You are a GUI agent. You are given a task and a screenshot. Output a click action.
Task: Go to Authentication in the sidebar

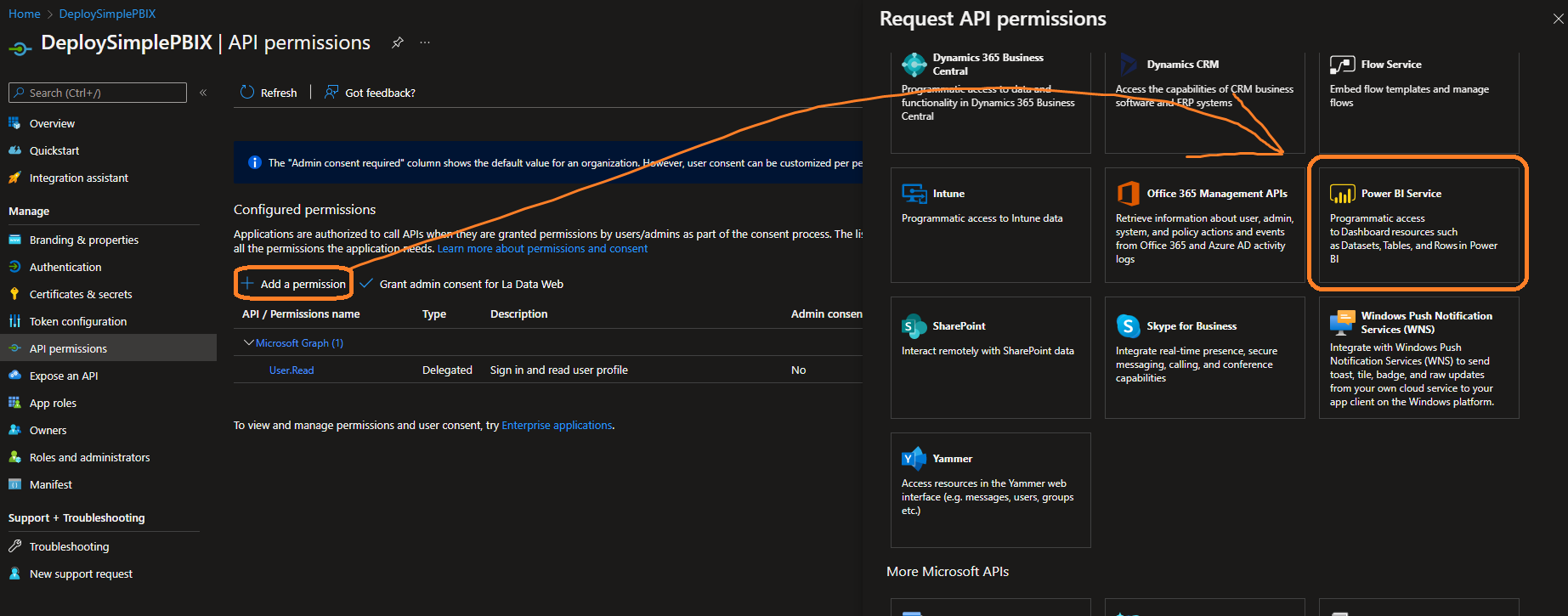[x=65, y=267]
